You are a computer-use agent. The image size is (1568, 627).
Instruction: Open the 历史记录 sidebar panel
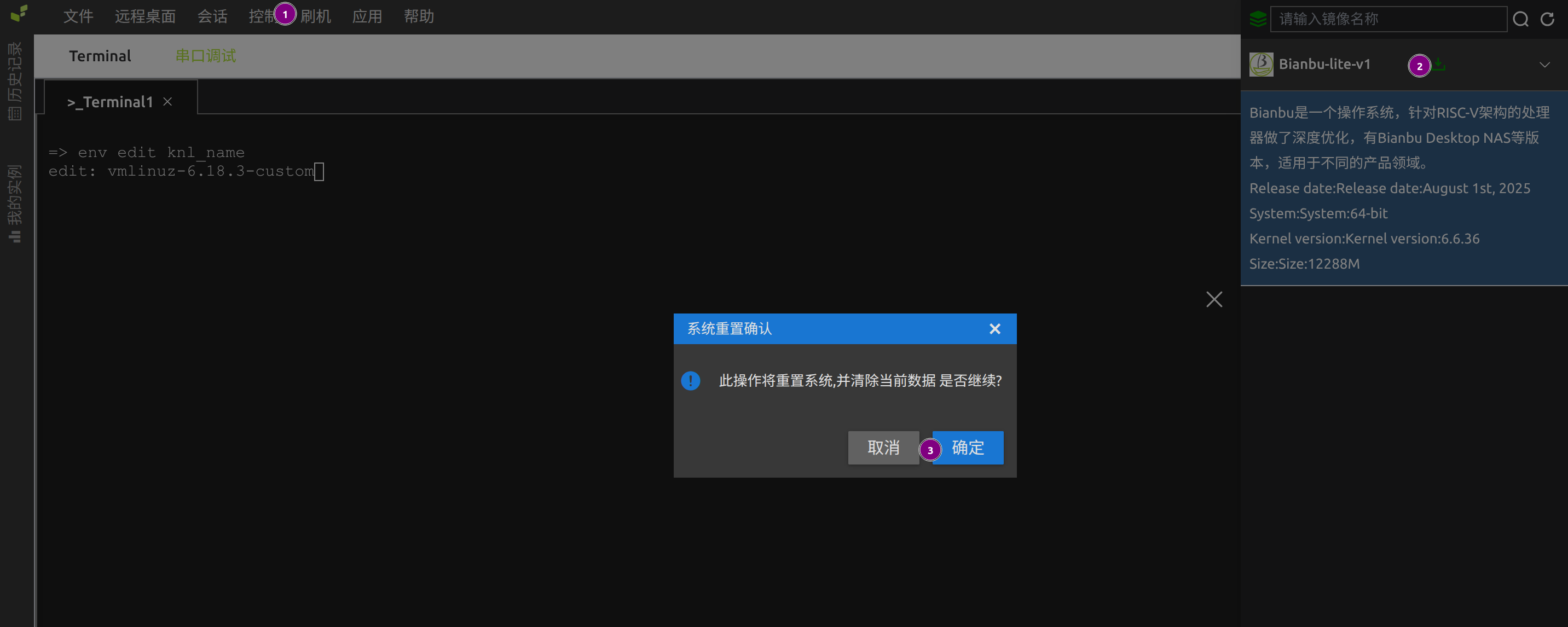[15, 80]
